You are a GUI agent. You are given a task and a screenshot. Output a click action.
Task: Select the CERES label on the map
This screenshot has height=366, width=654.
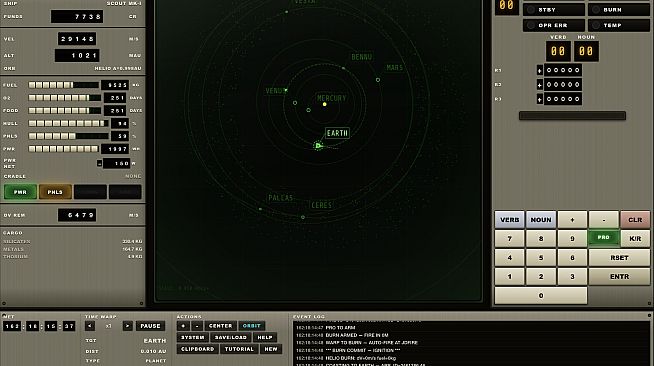click(322, 205)
